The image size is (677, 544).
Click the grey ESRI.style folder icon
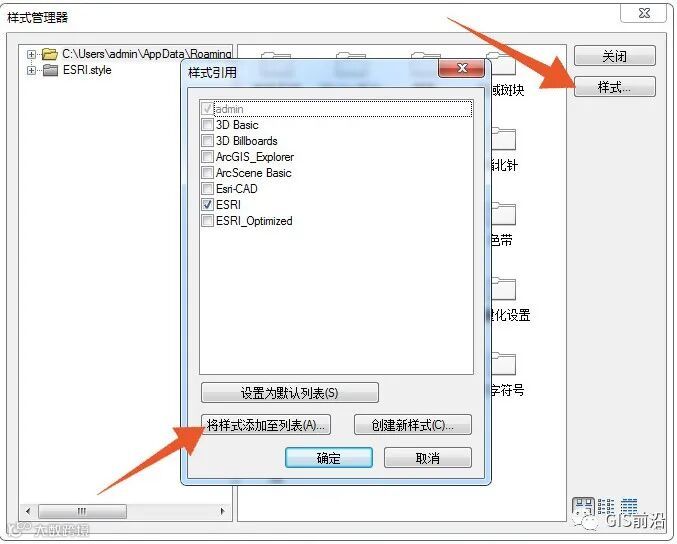coord(51,70)
